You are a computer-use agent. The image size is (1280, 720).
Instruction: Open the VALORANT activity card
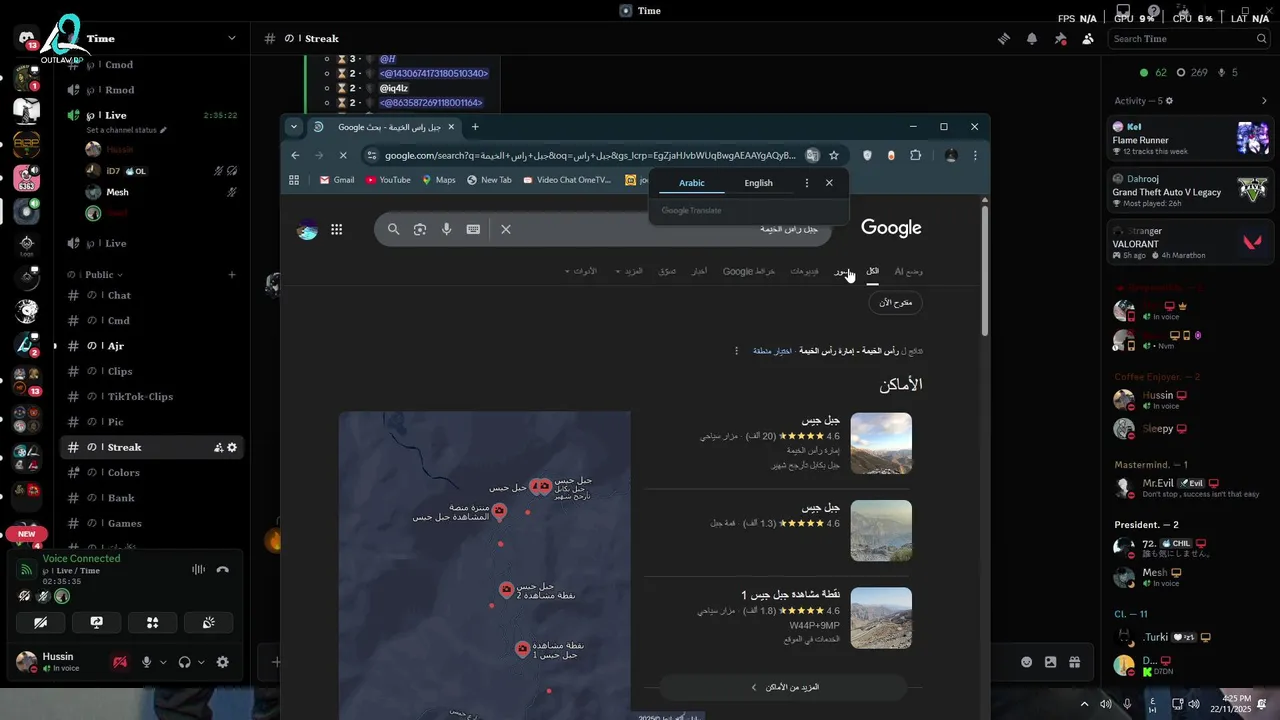pos(1190,242)
